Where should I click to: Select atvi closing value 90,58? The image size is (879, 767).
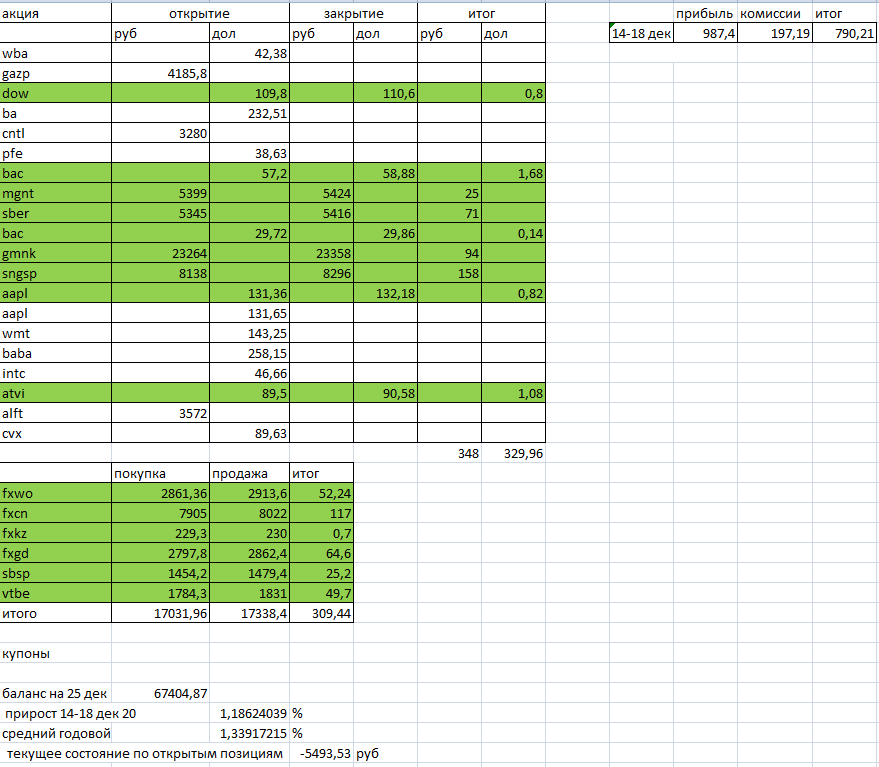pos(385,393)
